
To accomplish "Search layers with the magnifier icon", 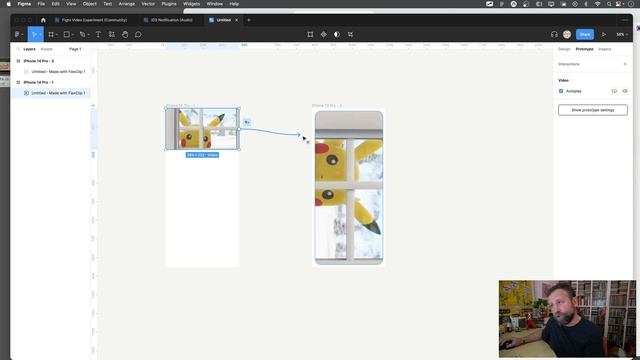I will 18,49.
